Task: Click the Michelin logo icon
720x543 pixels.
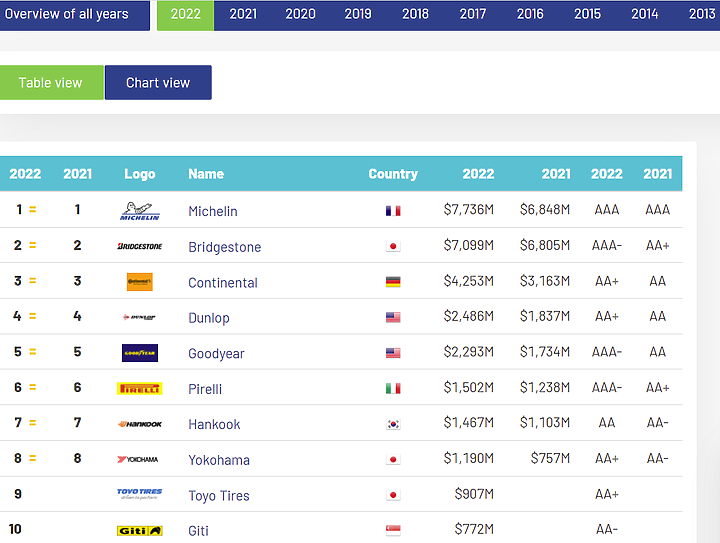Action: (x=139, y=211)
